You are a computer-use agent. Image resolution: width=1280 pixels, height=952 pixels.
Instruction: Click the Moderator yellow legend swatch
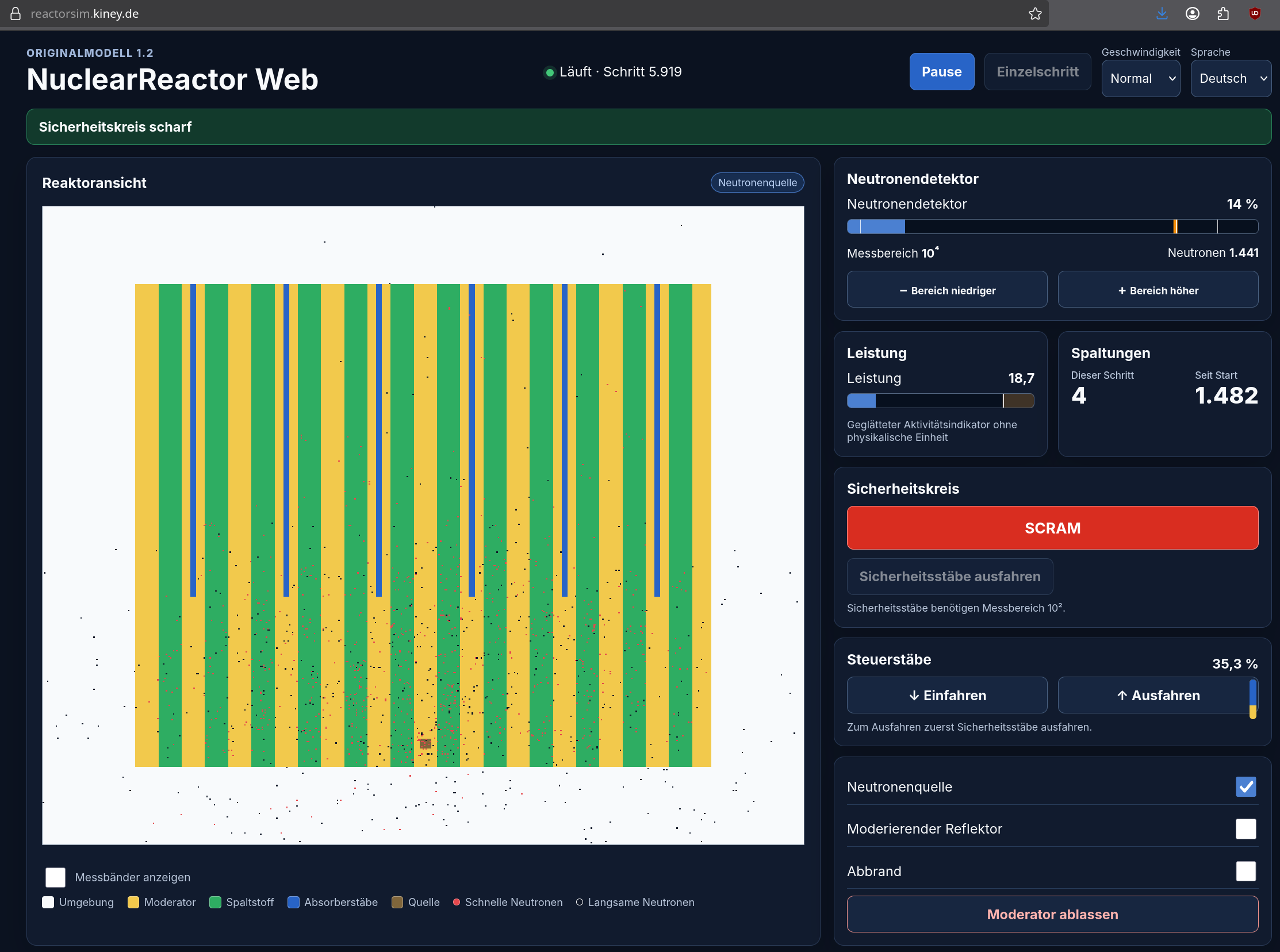click(133, 902)
